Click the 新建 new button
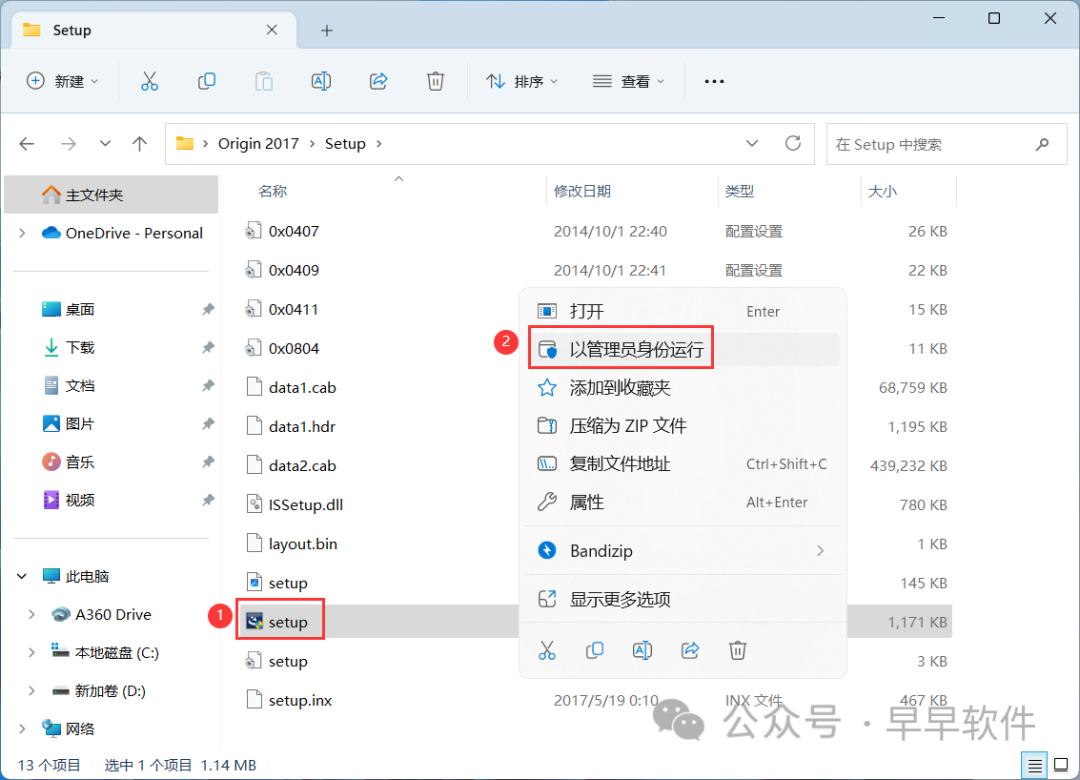The height and width of the screenshot is (780, 1080). click(x=62, y=82)
